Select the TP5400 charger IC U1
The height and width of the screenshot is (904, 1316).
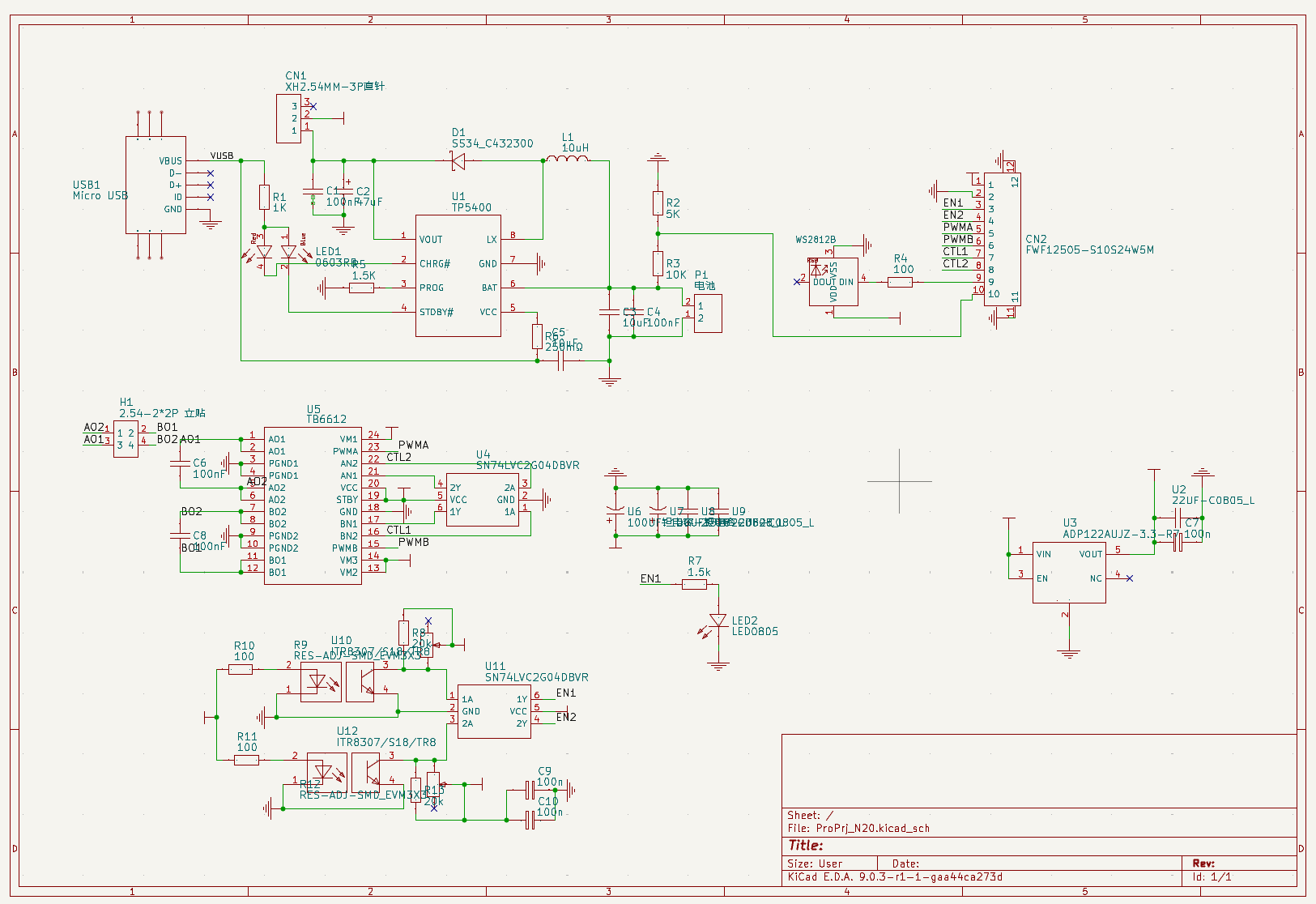tap(458, 275)
